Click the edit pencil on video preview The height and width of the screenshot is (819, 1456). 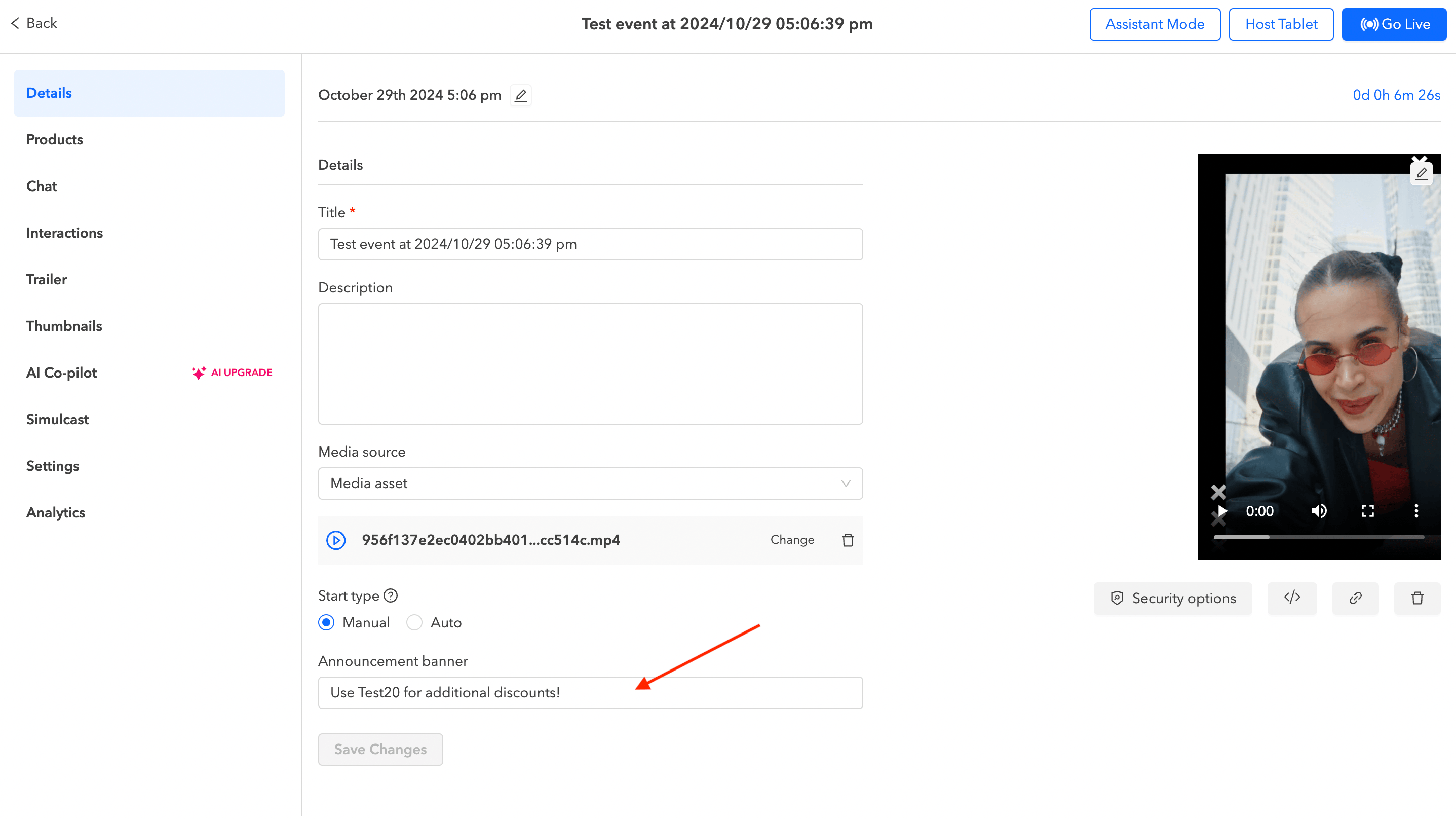click(x=1421, y=174)
